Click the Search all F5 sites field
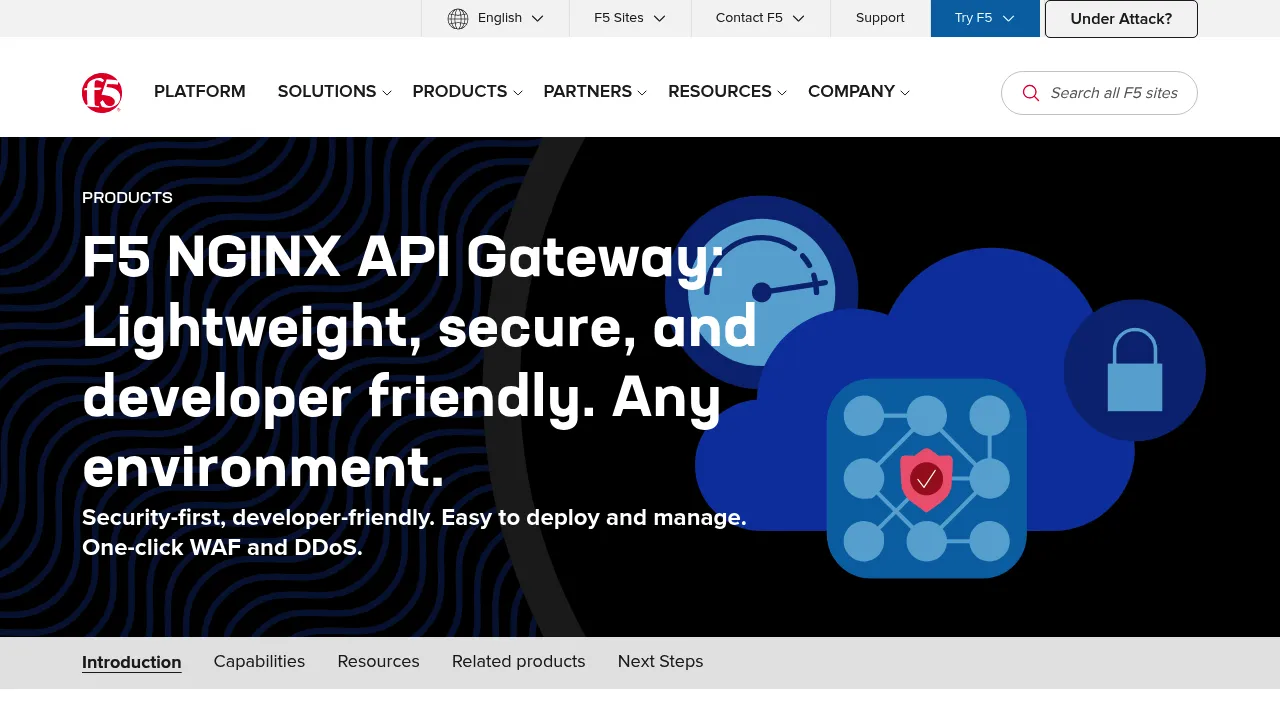Viewport: 1280px width, 720px height. (1099, 93)
